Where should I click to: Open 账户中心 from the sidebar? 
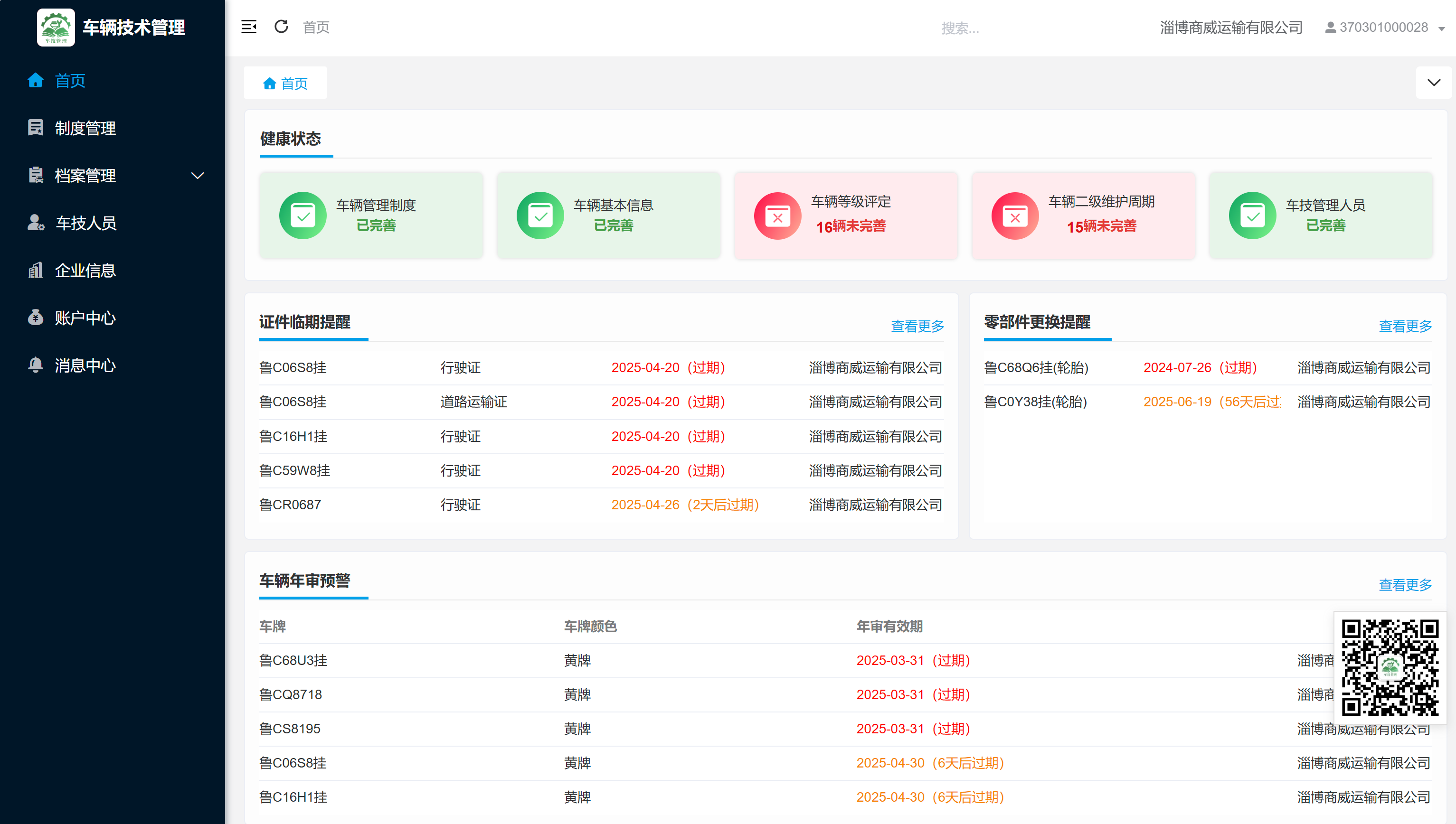click(x=85, y=318)
